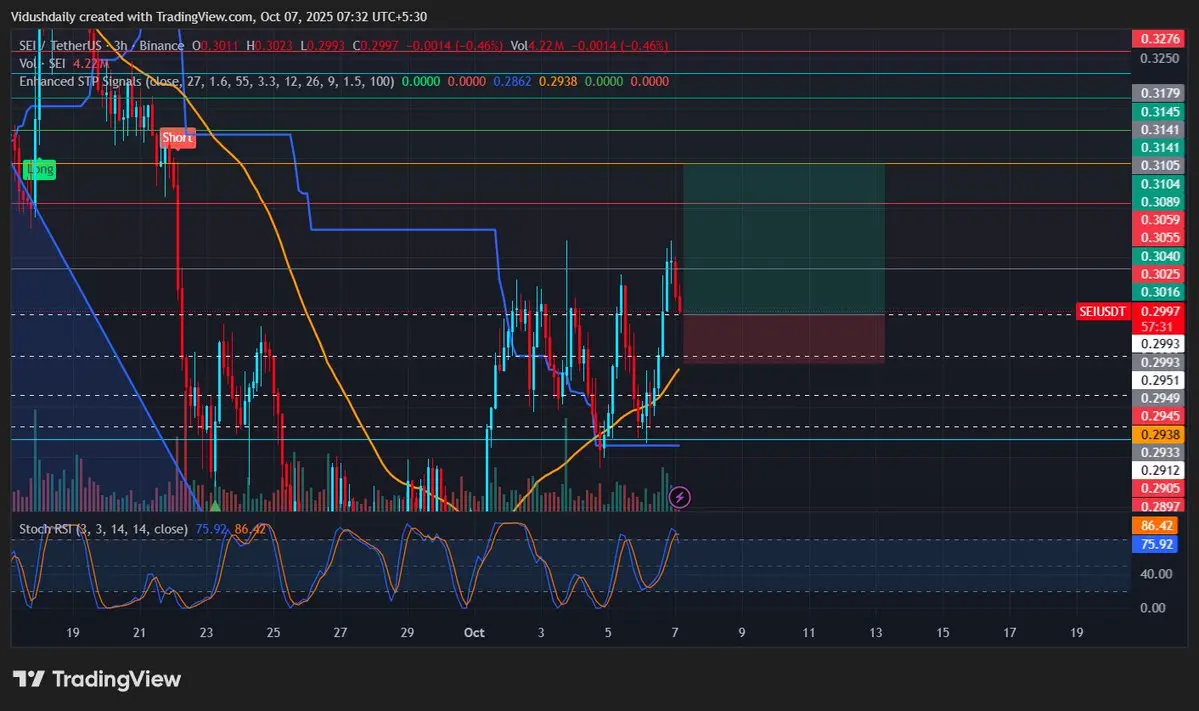This screenshot has width=1199, height=711.
Task: Click the red 0.3055 price label
Action: [x=1159, y=238]
